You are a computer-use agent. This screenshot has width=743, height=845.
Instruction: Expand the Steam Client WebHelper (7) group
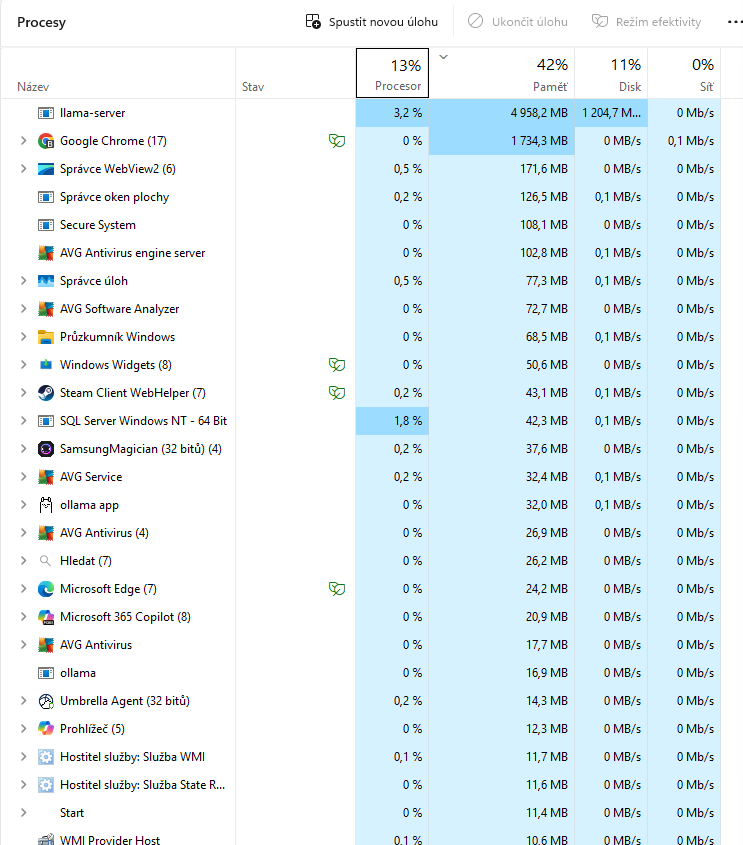[23, 393]
